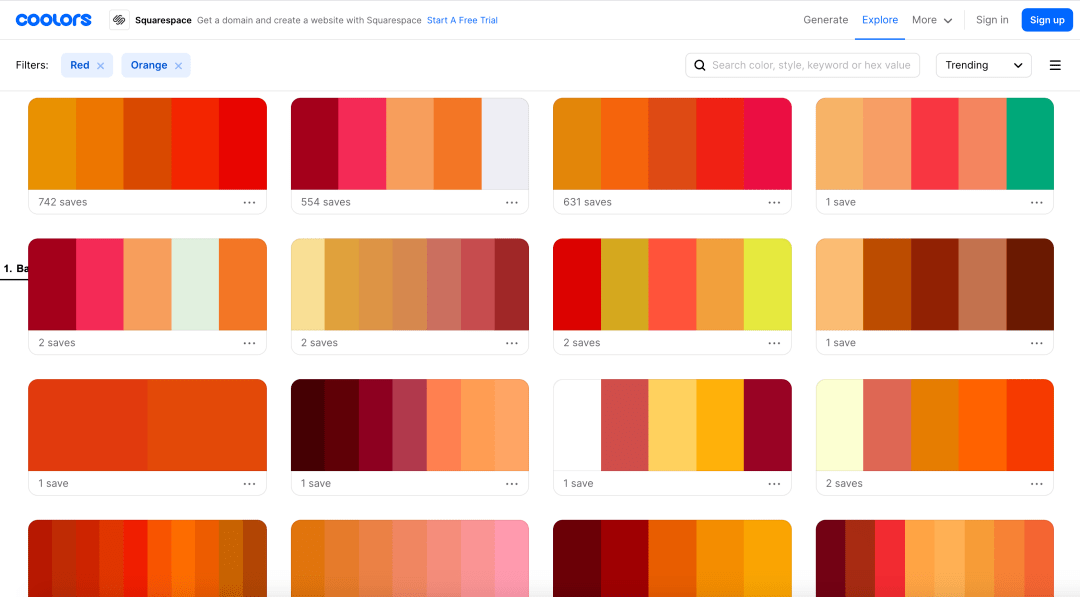Screen dimensions: 1080x597
Task: Open the hamburger menu icon beside Trending
Action: pyautogui.click(x=1055, y=65)
